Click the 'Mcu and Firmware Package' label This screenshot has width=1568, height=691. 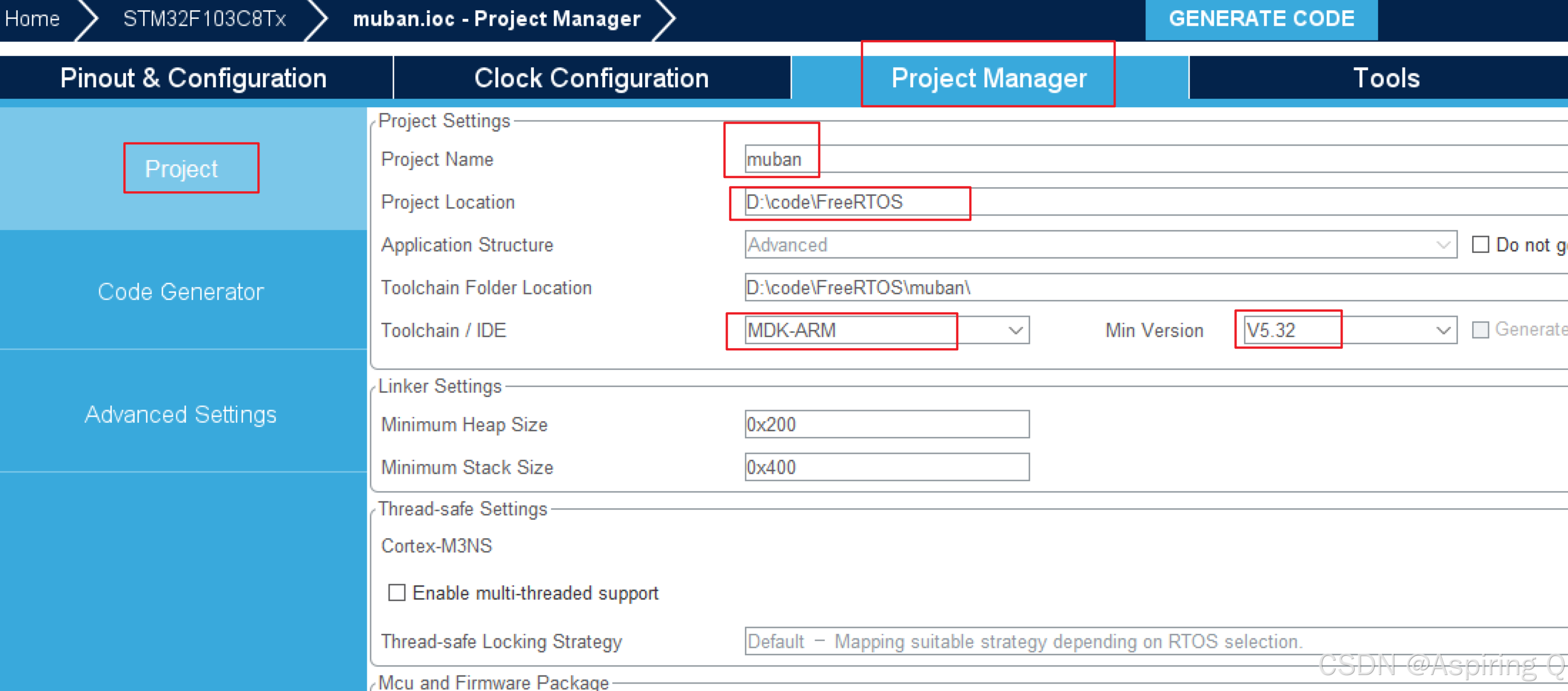493,682
